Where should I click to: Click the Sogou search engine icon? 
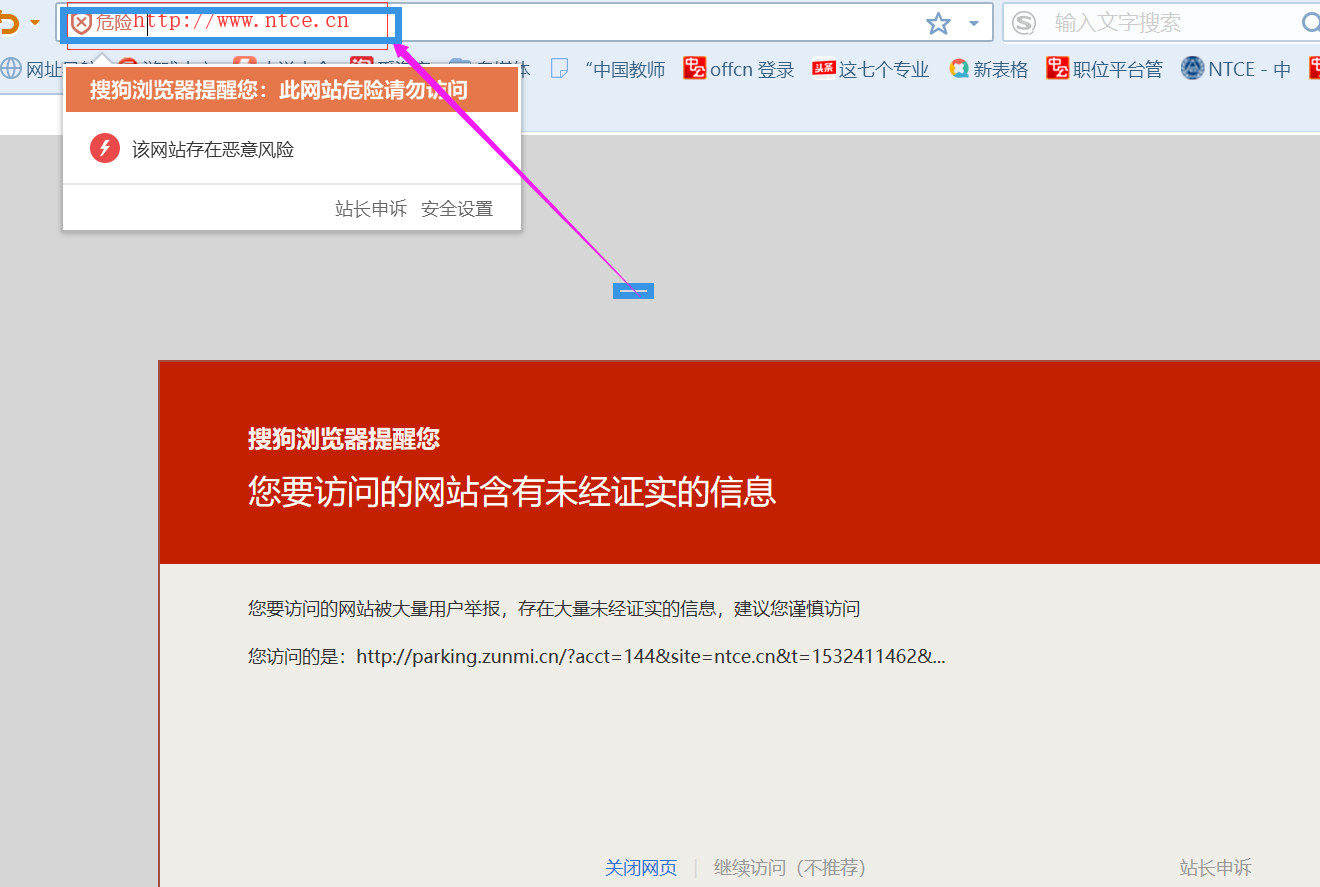click(1024, 23)
